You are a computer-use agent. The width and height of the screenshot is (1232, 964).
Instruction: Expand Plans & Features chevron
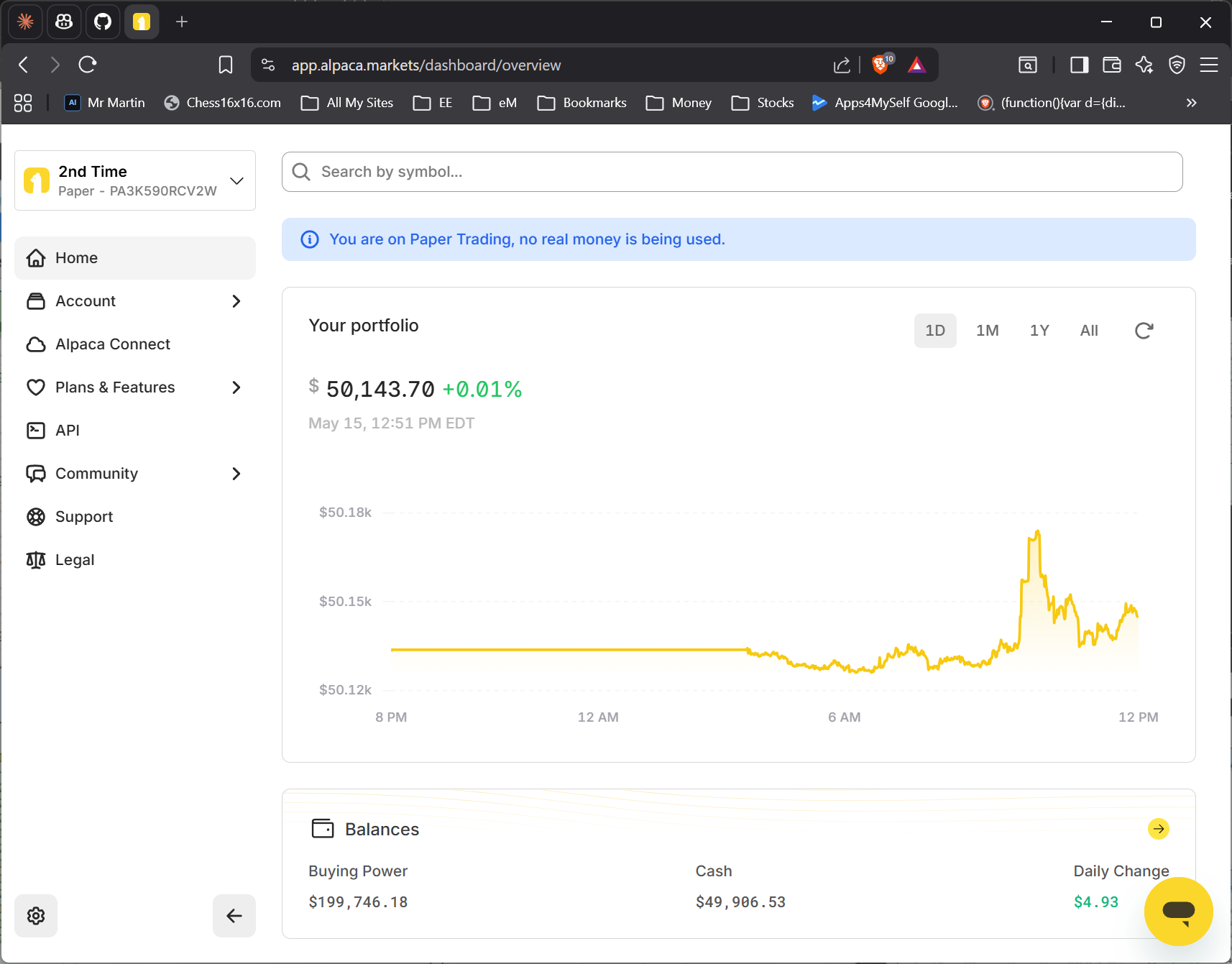click(x=236, y=387)
